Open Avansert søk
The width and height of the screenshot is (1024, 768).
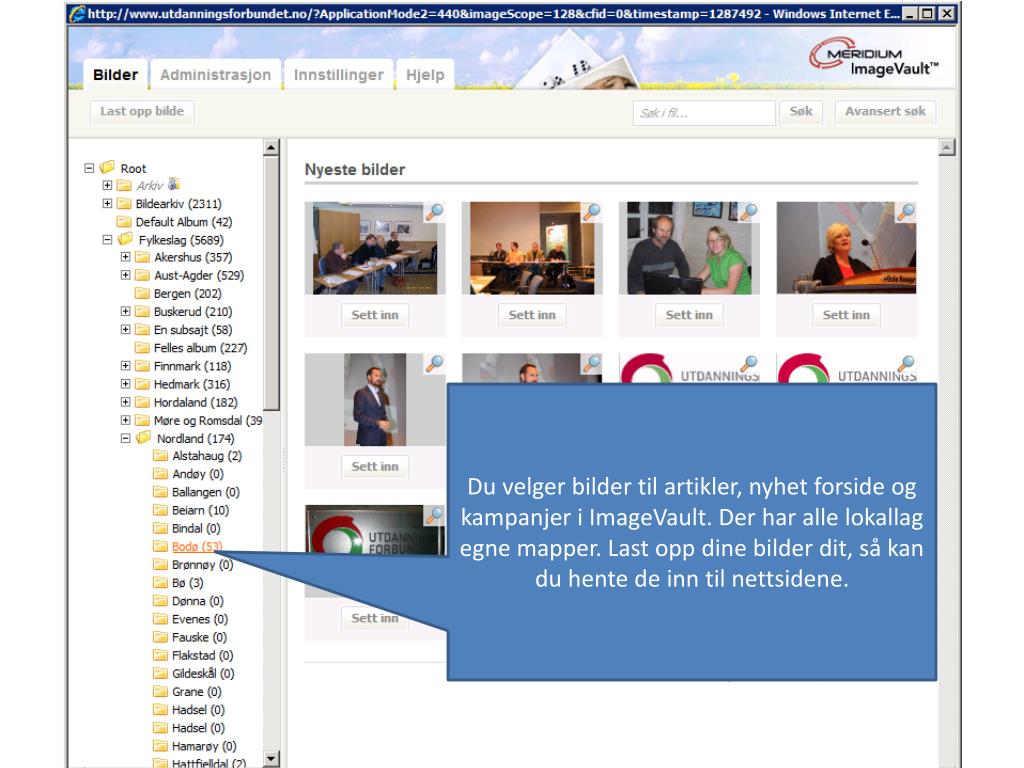tap(885, 112)
